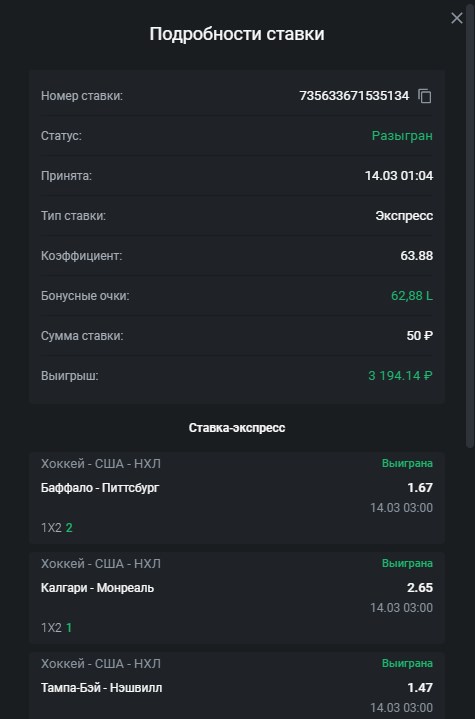Viewport: 475px width, 719px height.
Task: Click the Ставка-экспресс section heading
Action: pyautogui.click(x=237, y=428)
